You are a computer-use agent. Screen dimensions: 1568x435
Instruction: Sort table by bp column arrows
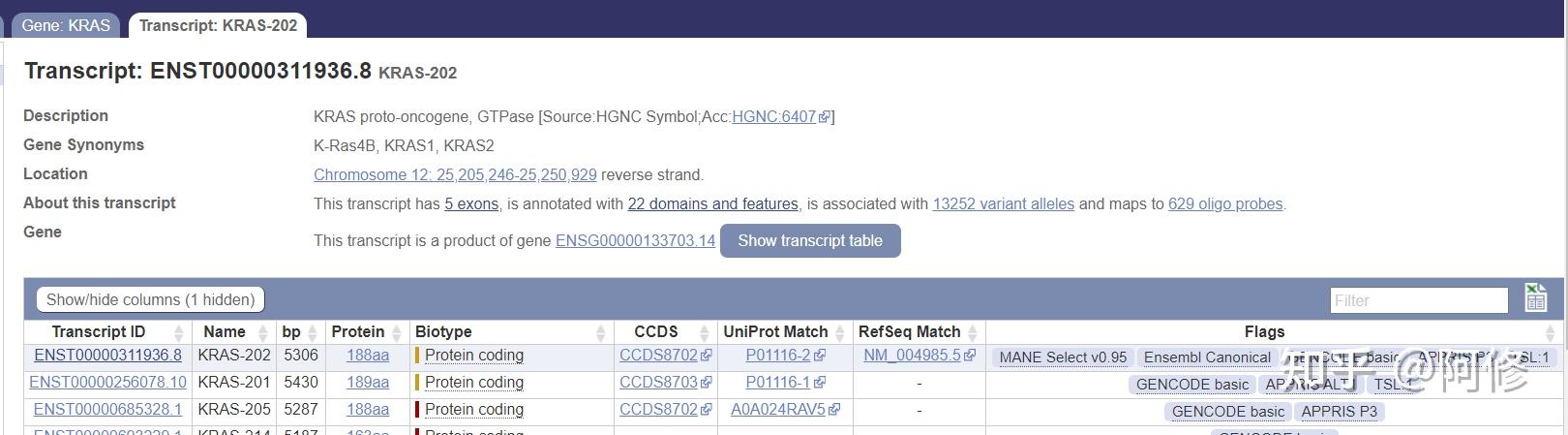tap(312, 332)
